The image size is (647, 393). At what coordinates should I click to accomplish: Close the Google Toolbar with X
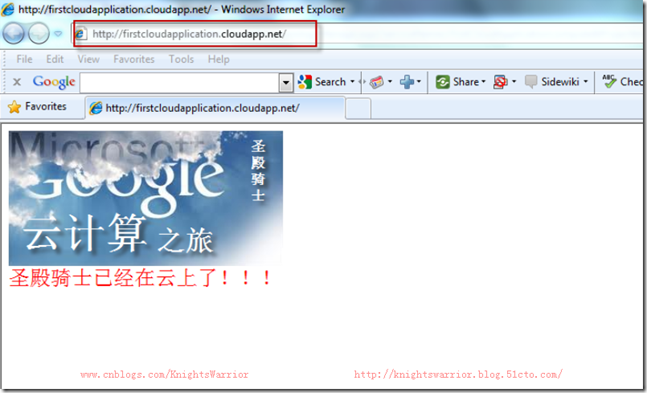click(x=17, y=82)
